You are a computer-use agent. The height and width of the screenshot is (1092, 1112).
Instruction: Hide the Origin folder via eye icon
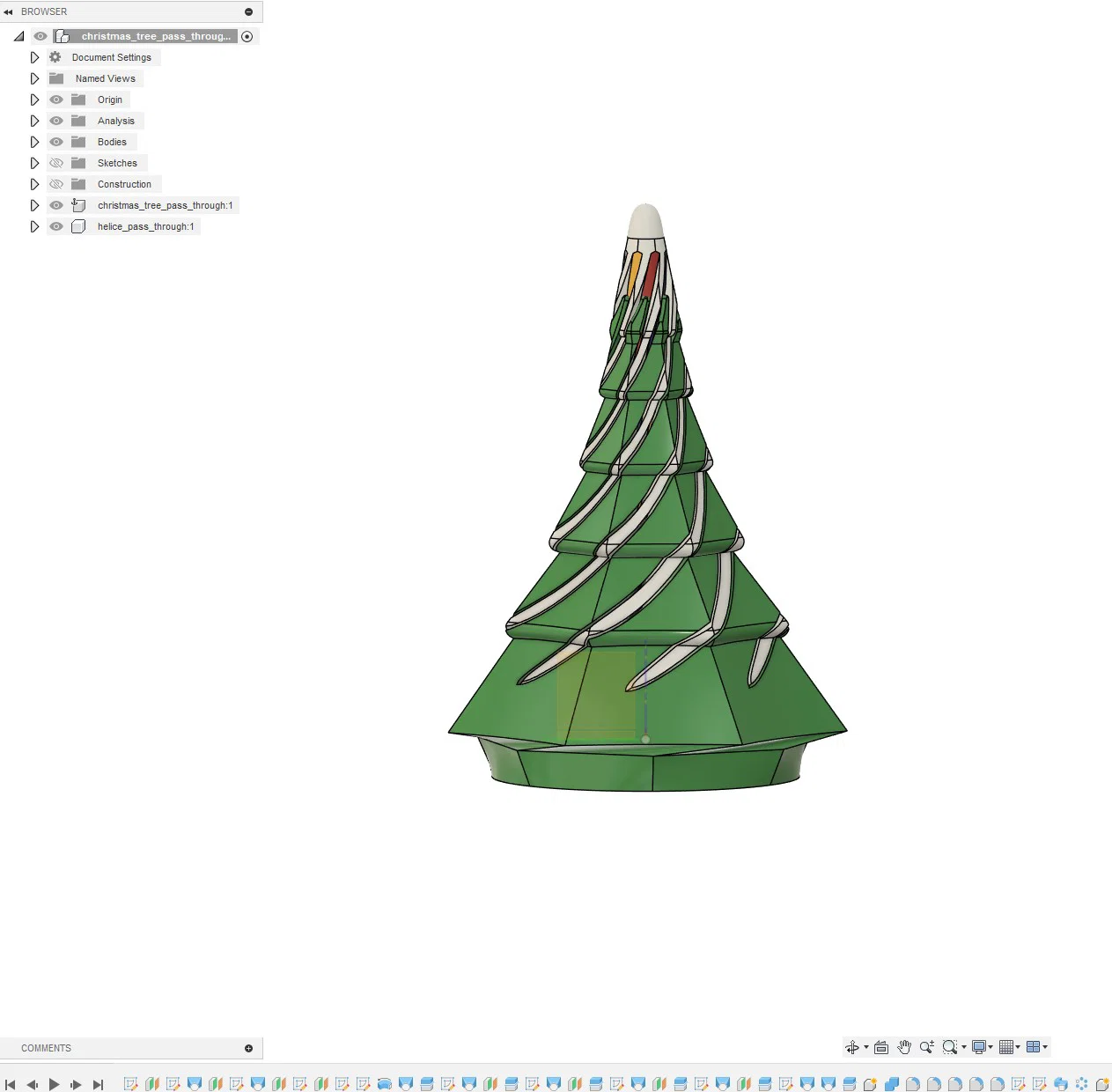(x=56, y=100)
